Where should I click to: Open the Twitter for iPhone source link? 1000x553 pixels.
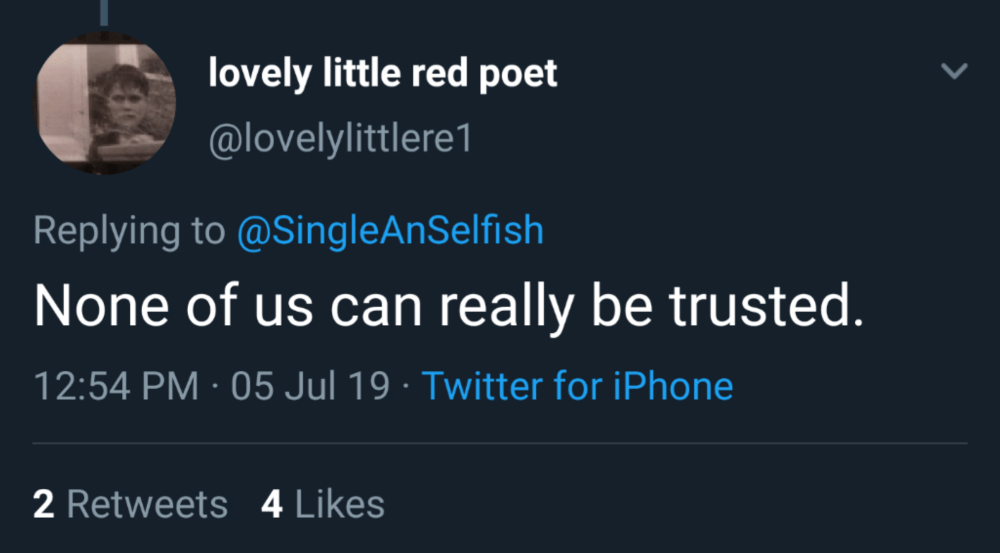click(x=577, y=386)
